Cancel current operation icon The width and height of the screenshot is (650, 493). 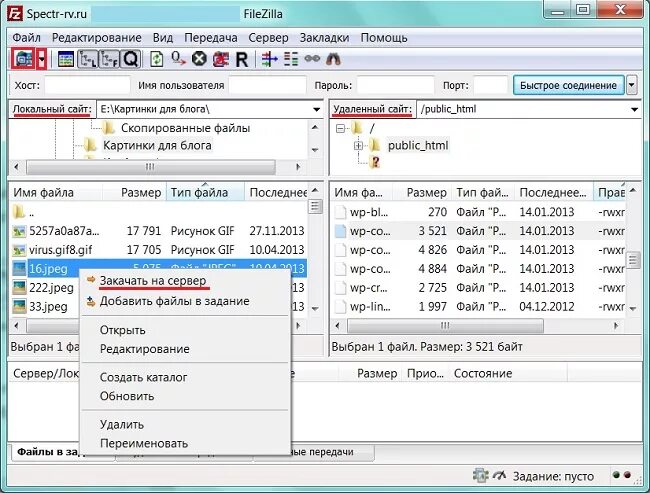199,59
